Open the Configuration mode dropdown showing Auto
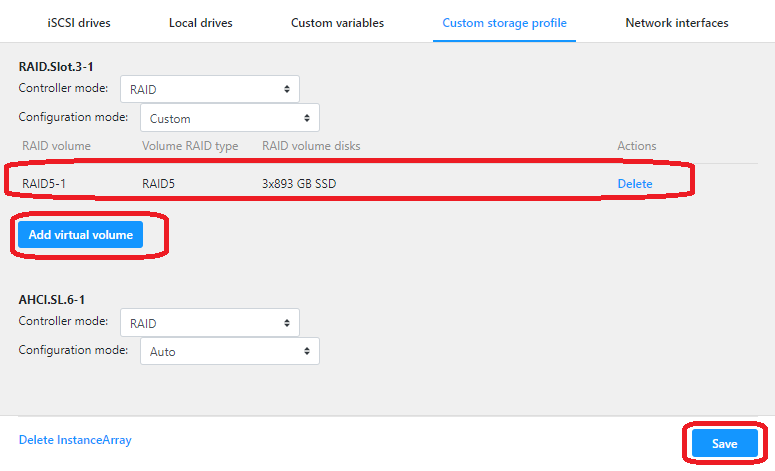Screen dimensions: 775x471 229,352
